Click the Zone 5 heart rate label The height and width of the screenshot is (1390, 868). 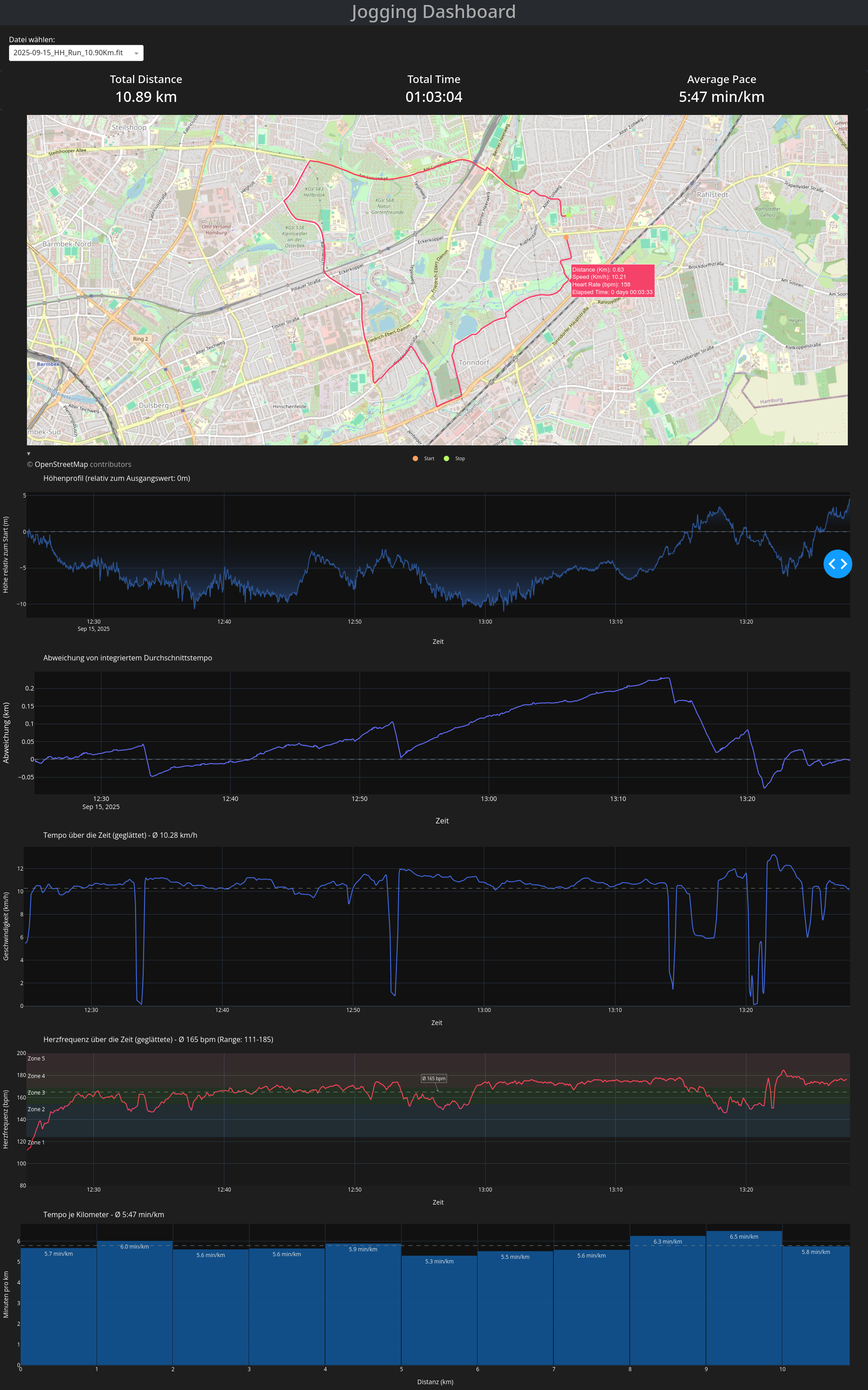36,1058
